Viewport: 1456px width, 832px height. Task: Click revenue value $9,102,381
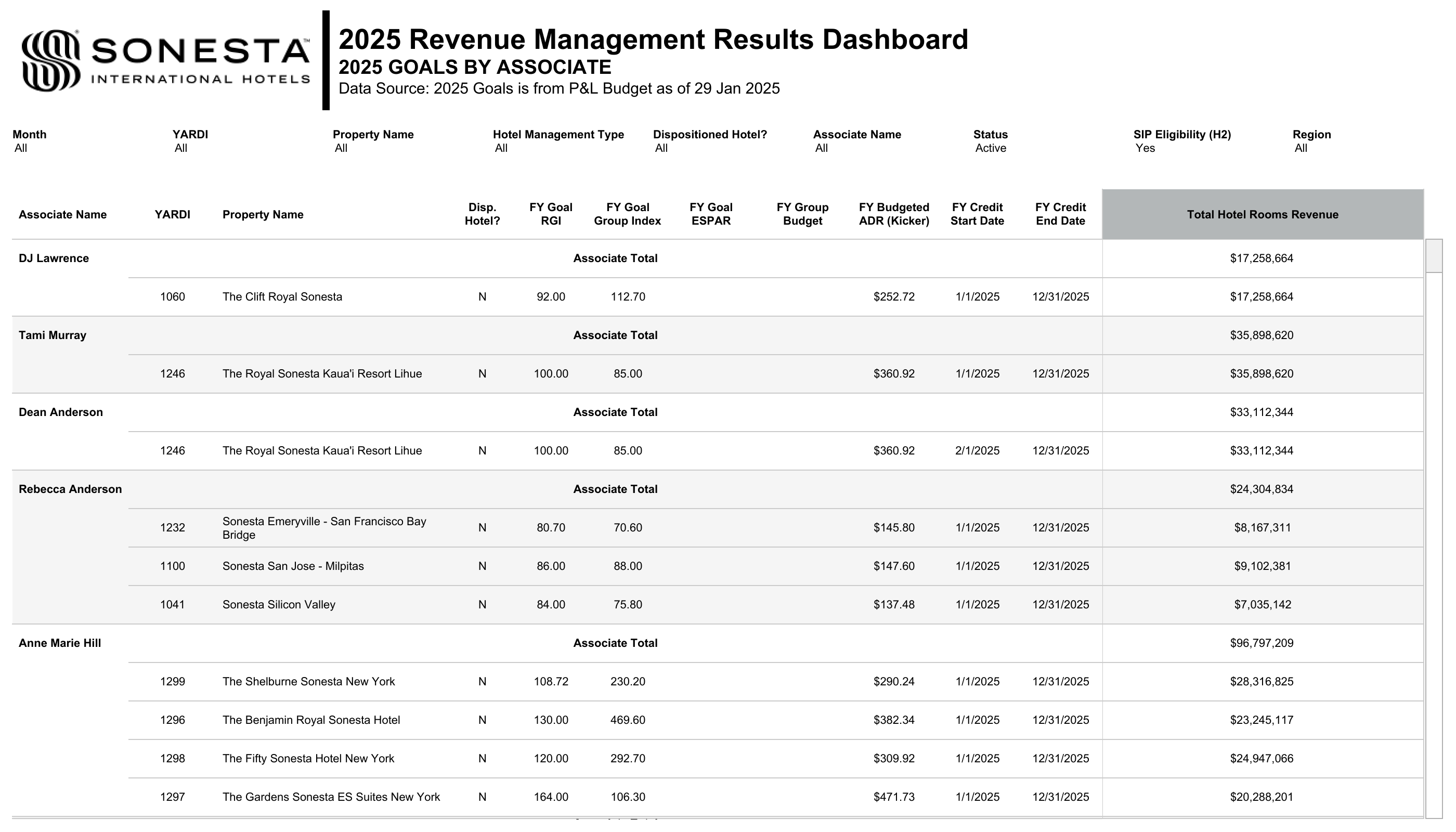point(1262,566)
